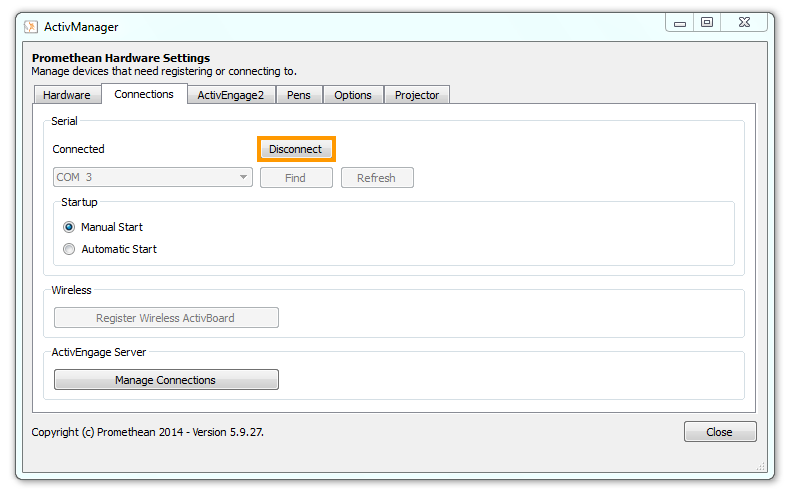Minimize the ActivManager window
790x496 pixels.
[x=680, y=23]
